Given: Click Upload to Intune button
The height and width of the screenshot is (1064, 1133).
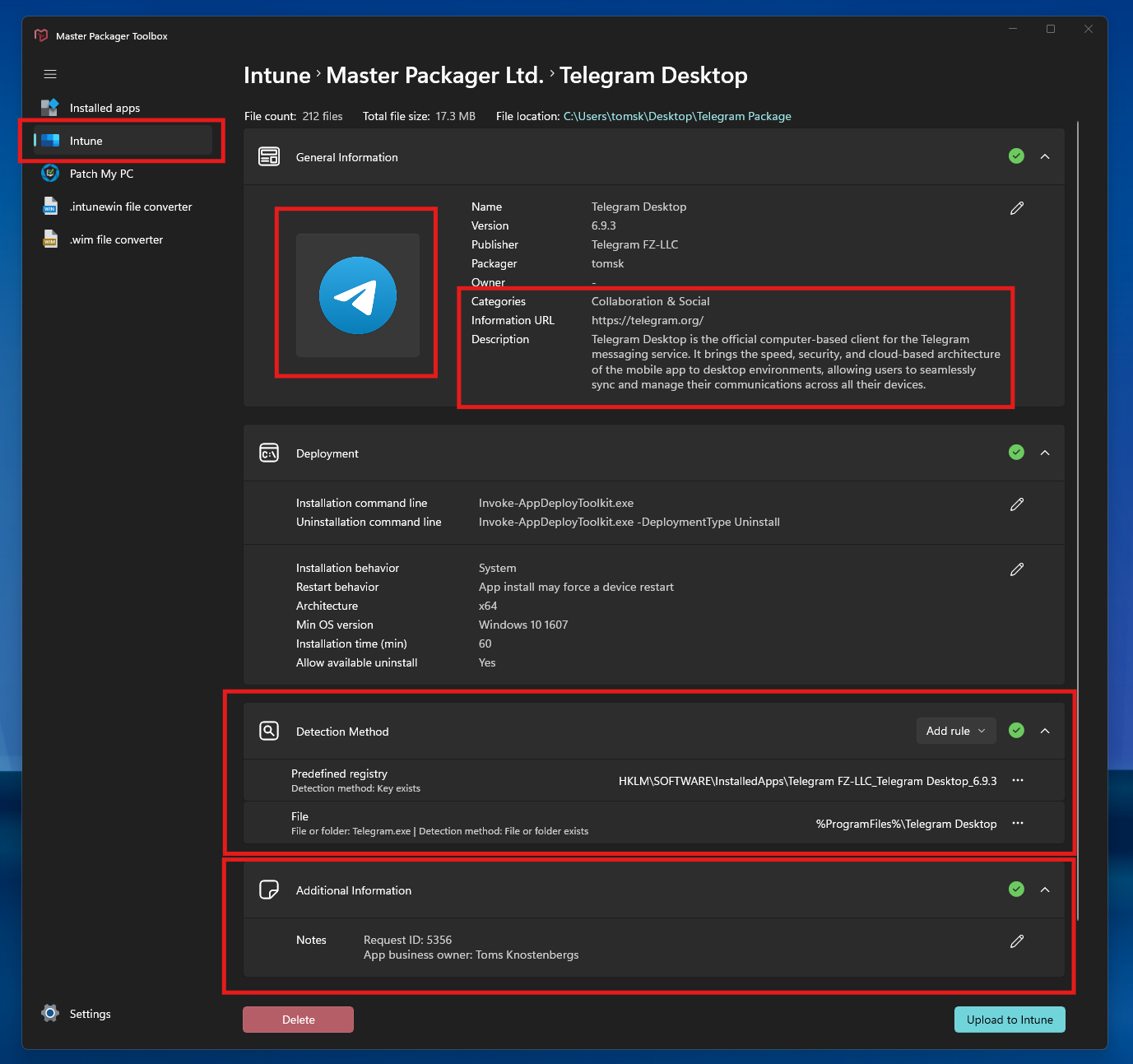Looking at the screenshot, I should click(x=1010, y=1020).
